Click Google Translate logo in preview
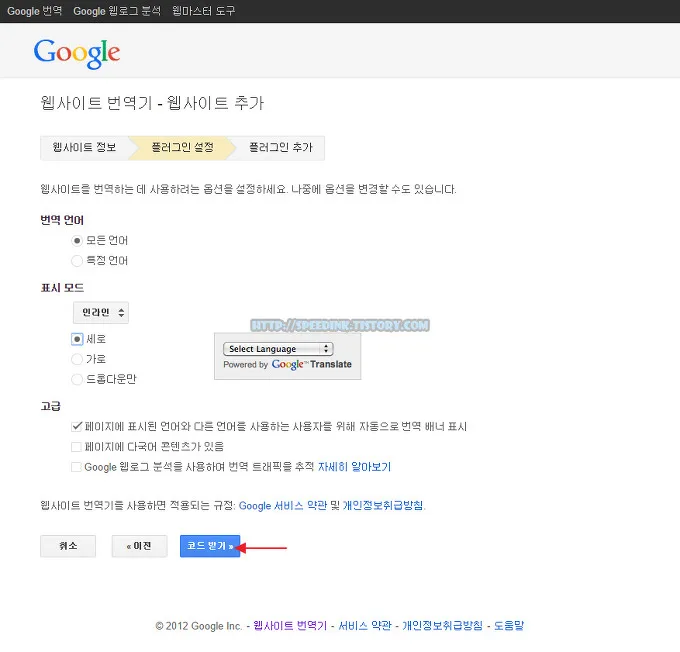 pos(311,364)
